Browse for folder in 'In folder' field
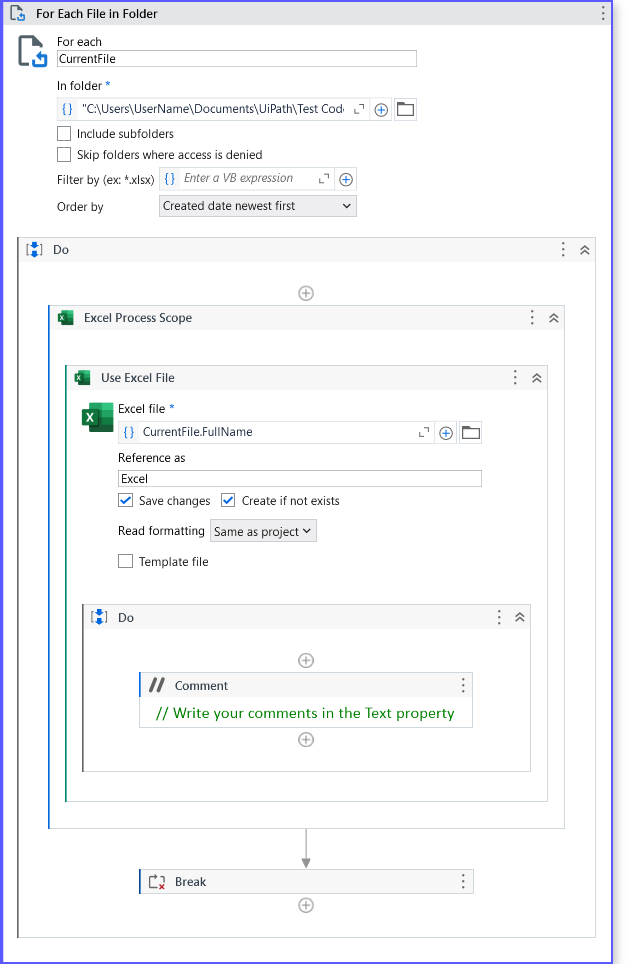The width and height of the screenshot is (636, 964). coord(405,109)
